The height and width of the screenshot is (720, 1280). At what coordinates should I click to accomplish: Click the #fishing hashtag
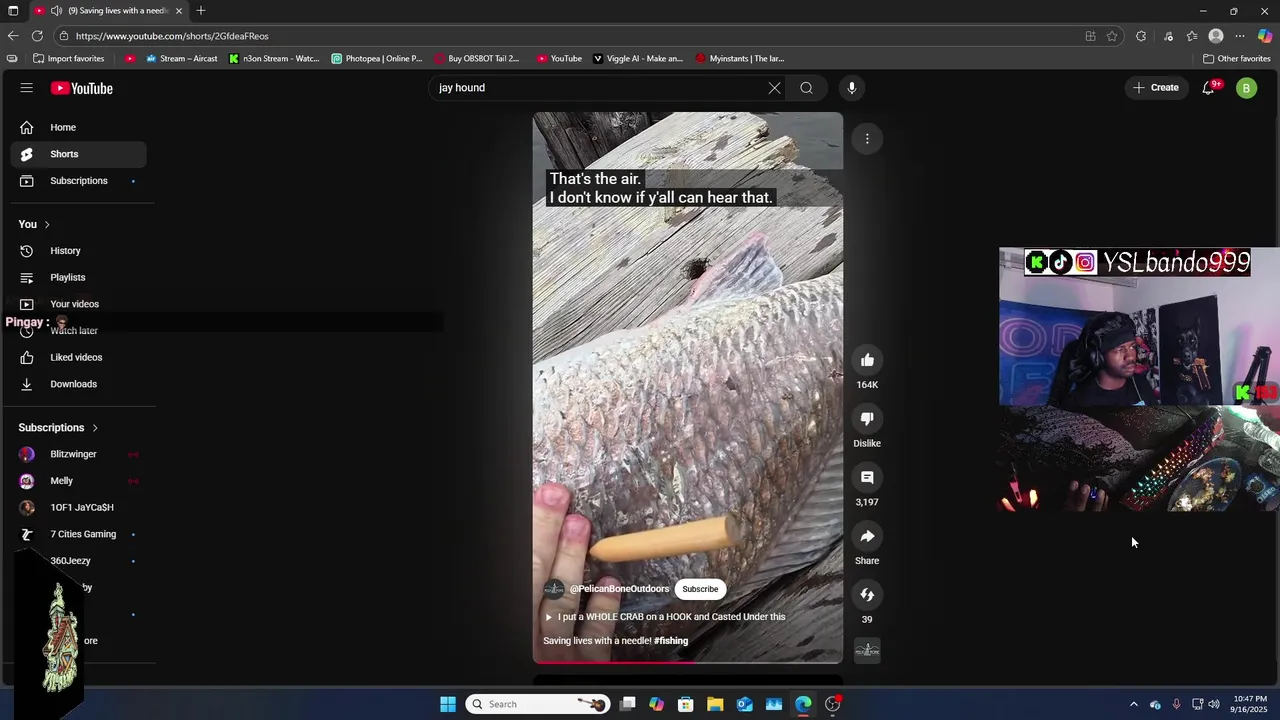(671, 641)
